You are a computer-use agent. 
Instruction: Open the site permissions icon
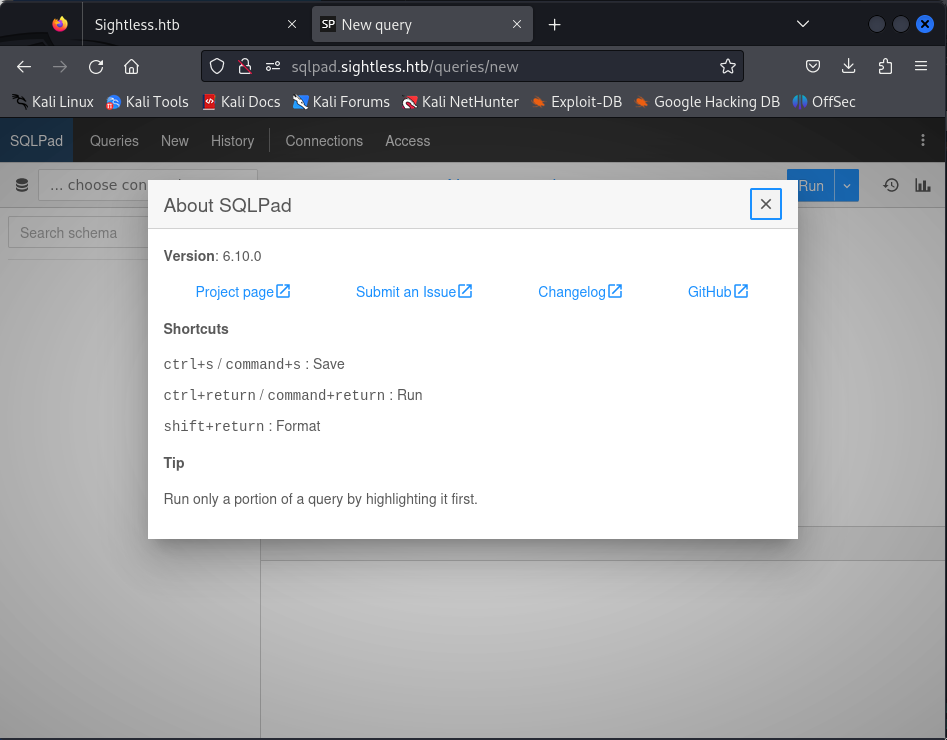pyautogui.click(x=273, y=66)
